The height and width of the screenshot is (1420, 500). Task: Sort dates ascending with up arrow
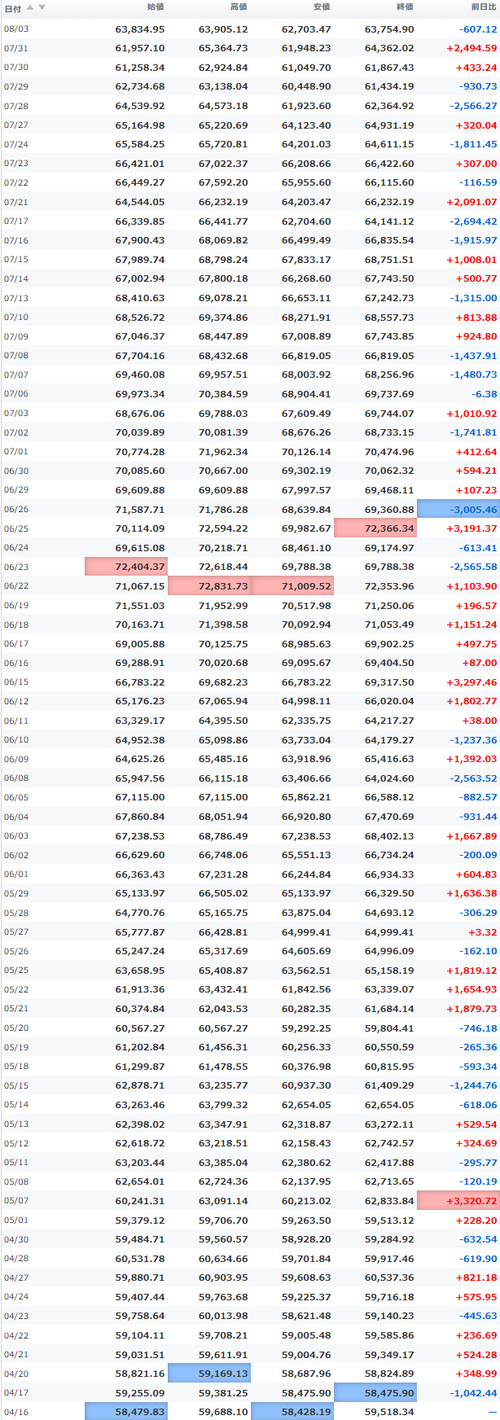30,7
